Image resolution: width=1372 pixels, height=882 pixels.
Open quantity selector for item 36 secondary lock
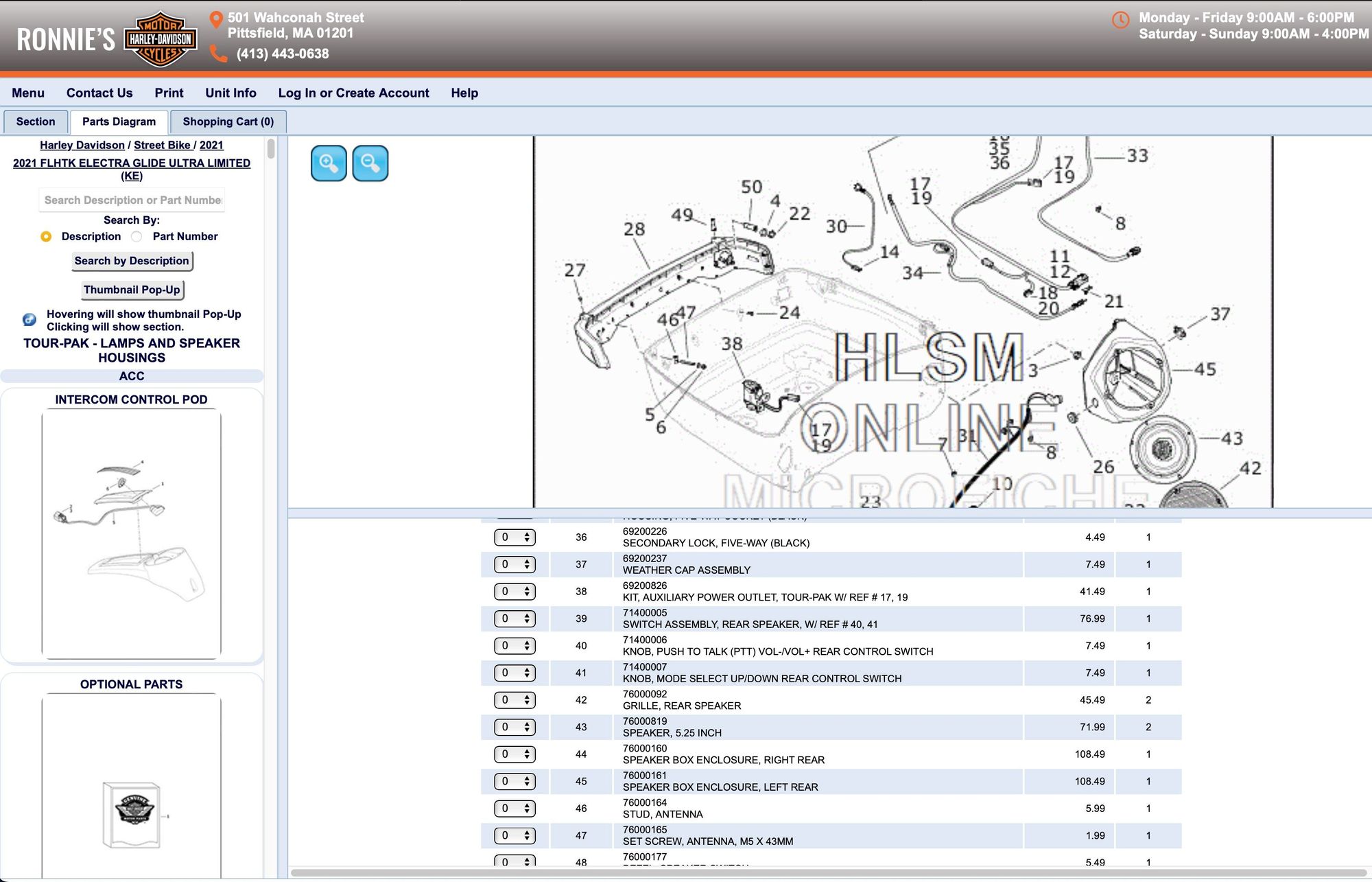pos(514,537)
